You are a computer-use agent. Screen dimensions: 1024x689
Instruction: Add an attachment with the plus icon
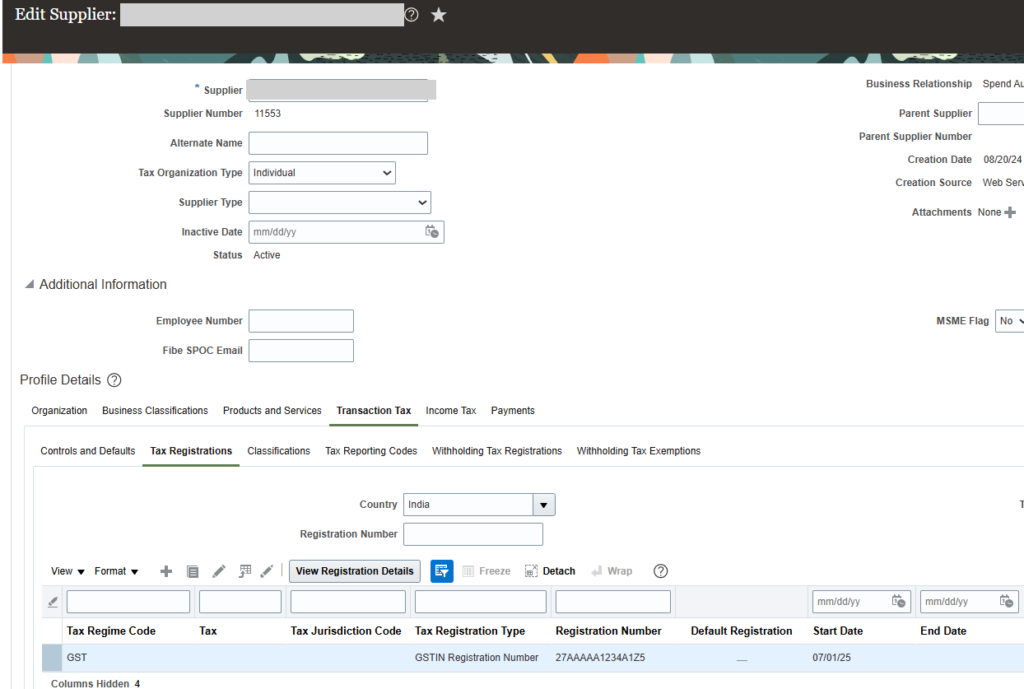[x=1010, y=213]
